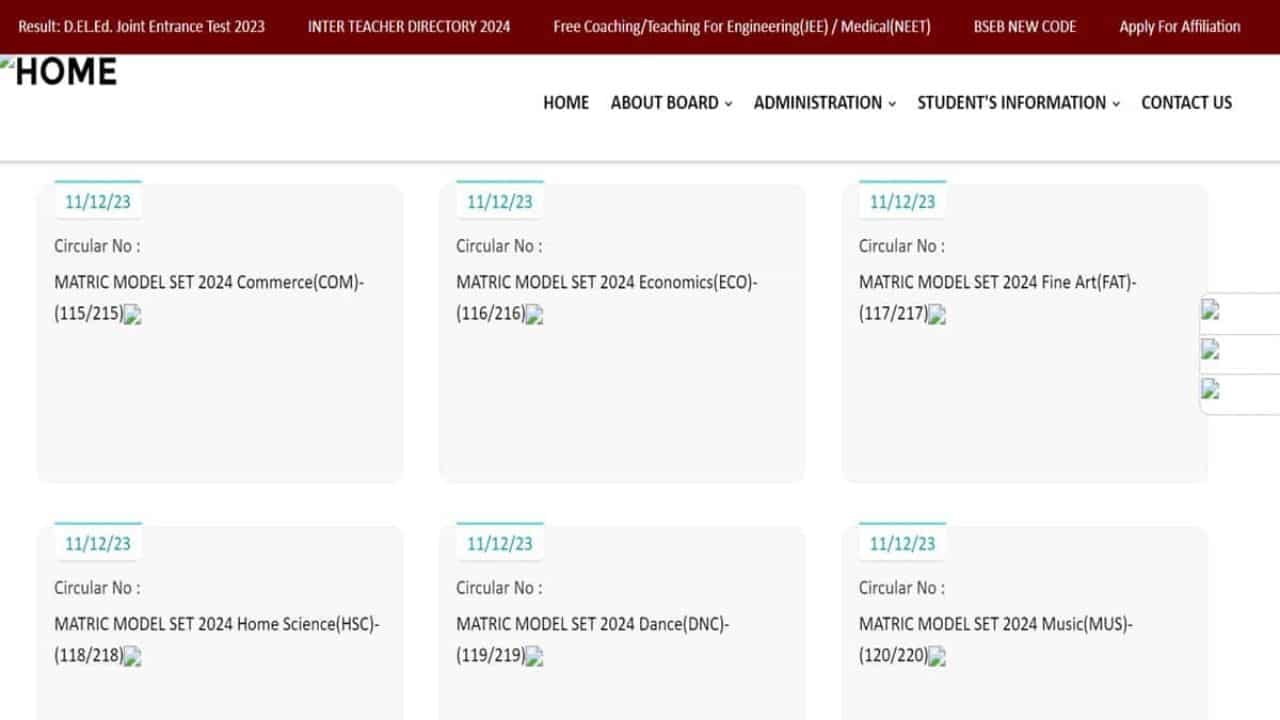This screenshot has height=720, width=1280.
Task: Click the middle floating side-tab icon
Action: (x=1210, y=350)
